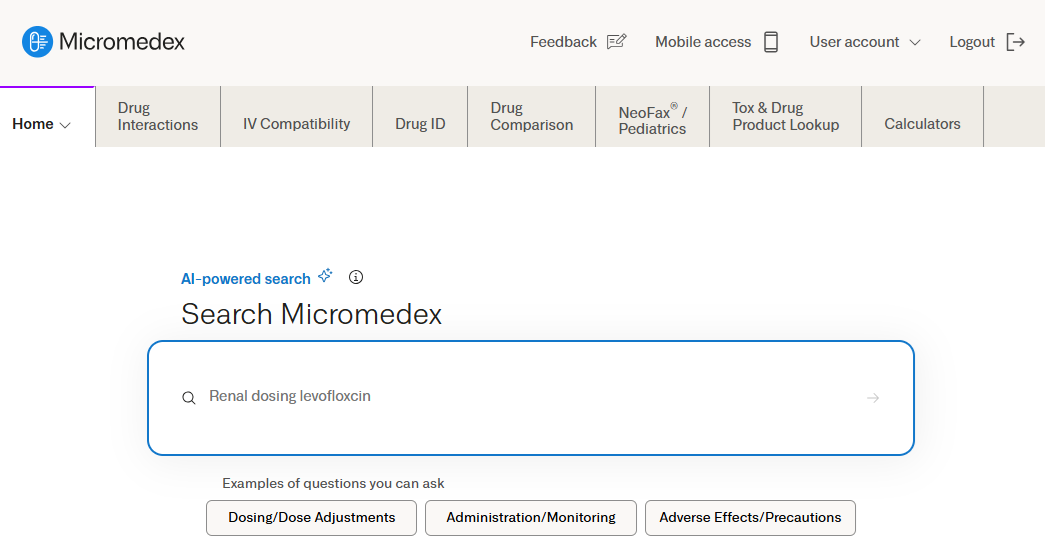The height and width of the screenshot is (552, 1045).
Task: Open the Feedback form icon
Action: pyautogui.click(x=616, y=42)
